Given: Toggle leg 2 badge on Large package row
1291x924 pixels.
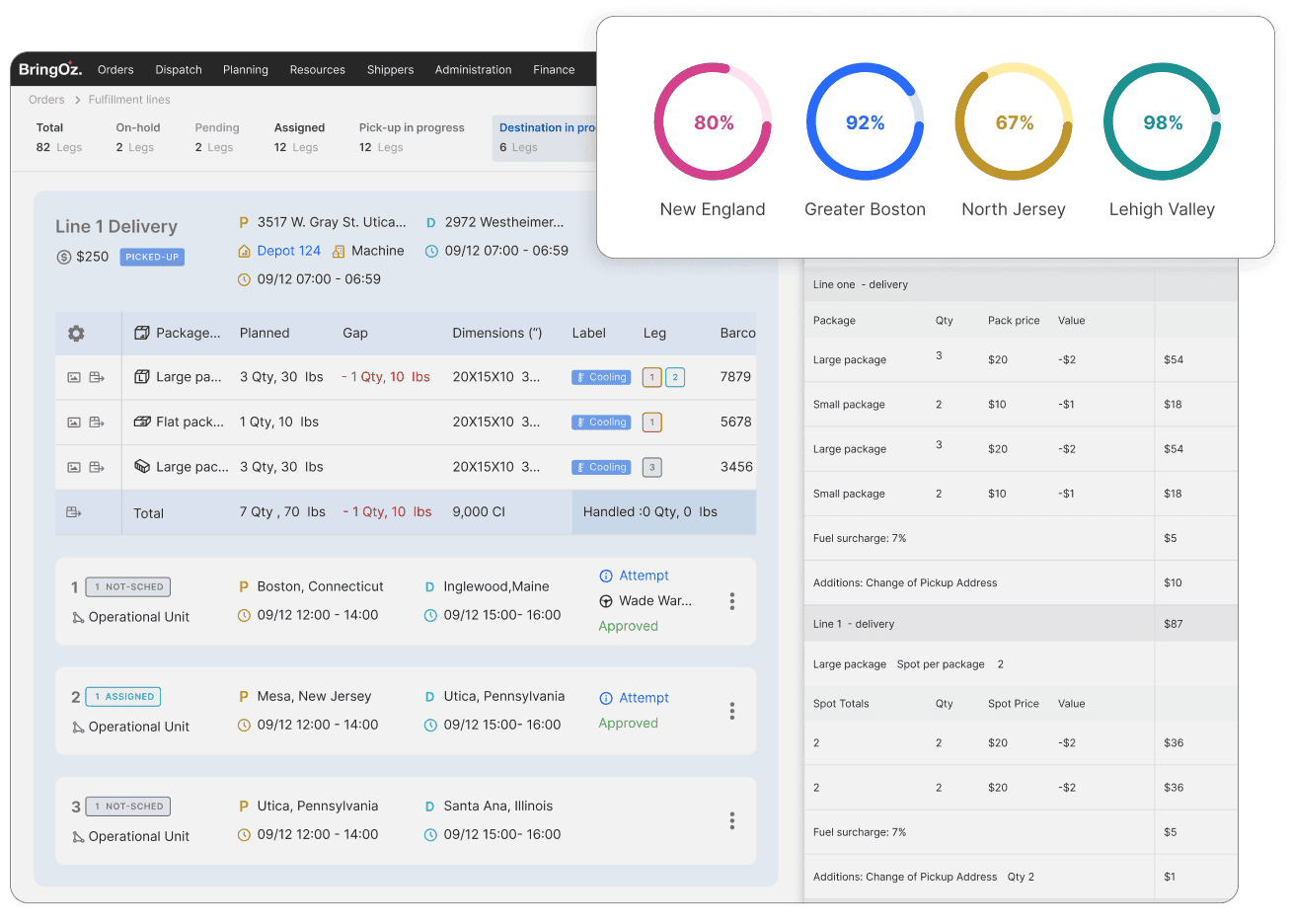Looking at the screenshot, I should point(675,377).
